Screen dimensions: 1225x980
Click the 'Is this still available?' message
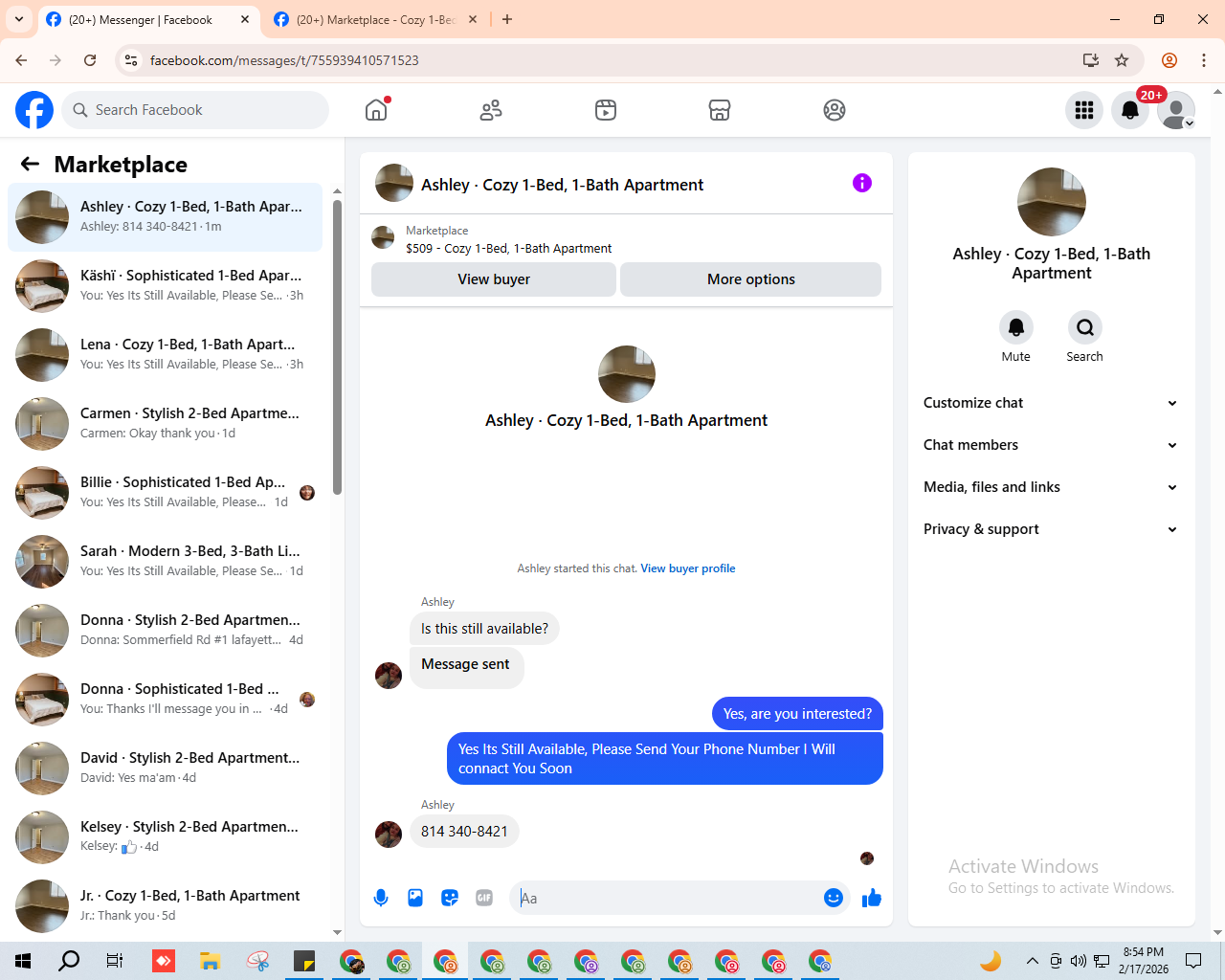[484, 629]
